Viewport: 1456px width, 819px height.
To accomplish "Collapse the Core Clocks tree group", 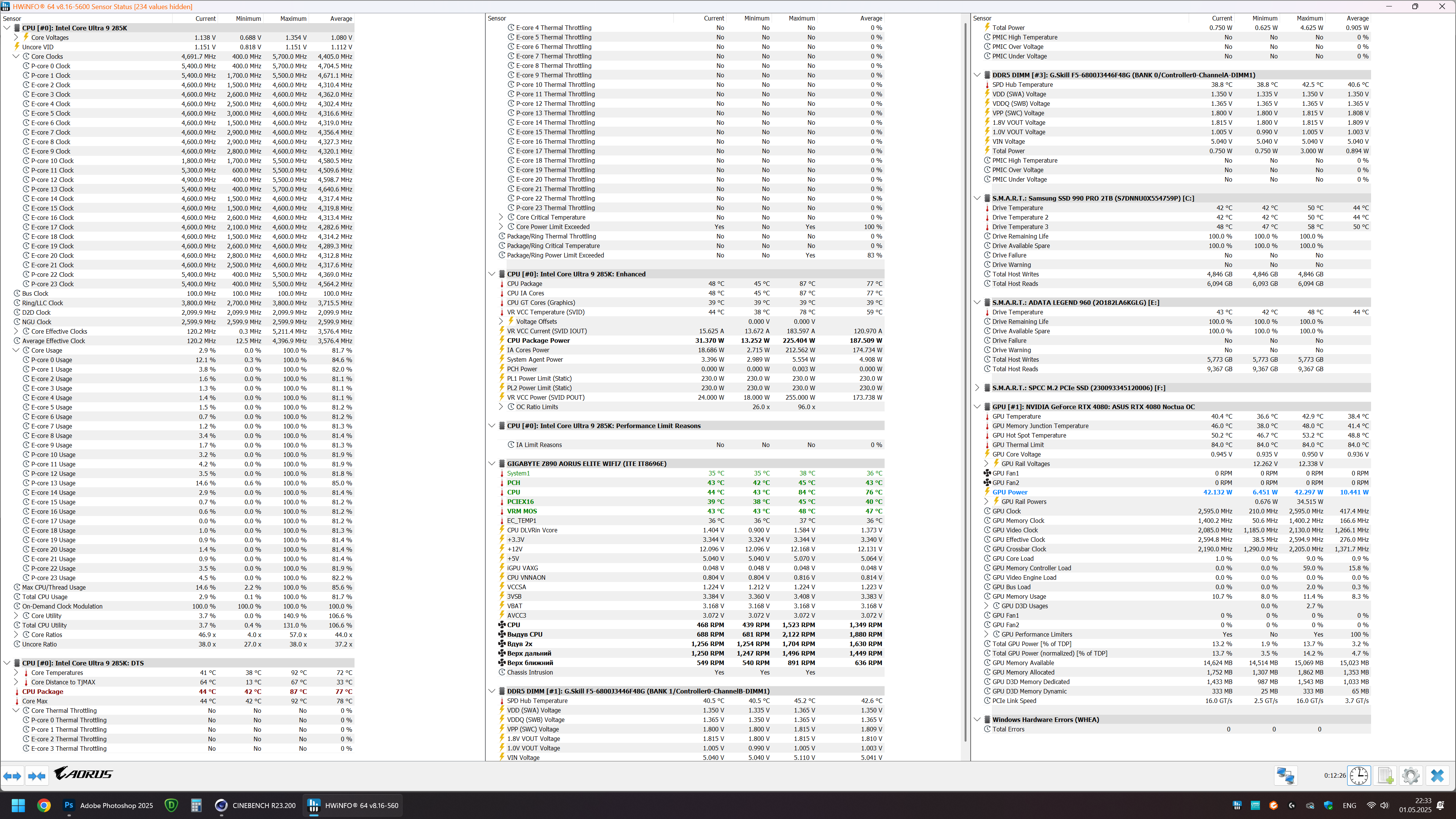I will pos(16,56).
